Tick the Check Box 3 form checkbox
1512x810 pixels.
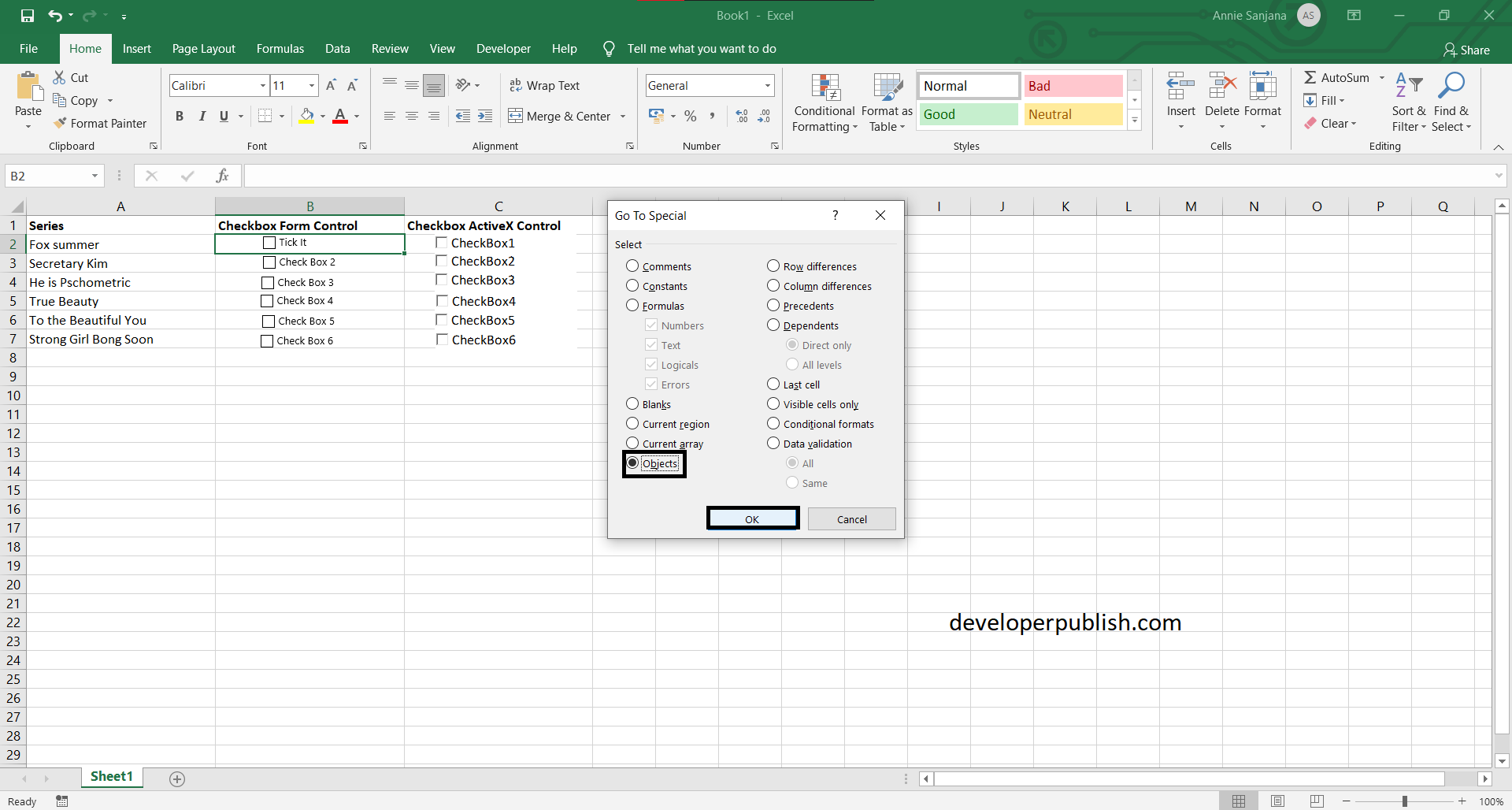[268, 282]
